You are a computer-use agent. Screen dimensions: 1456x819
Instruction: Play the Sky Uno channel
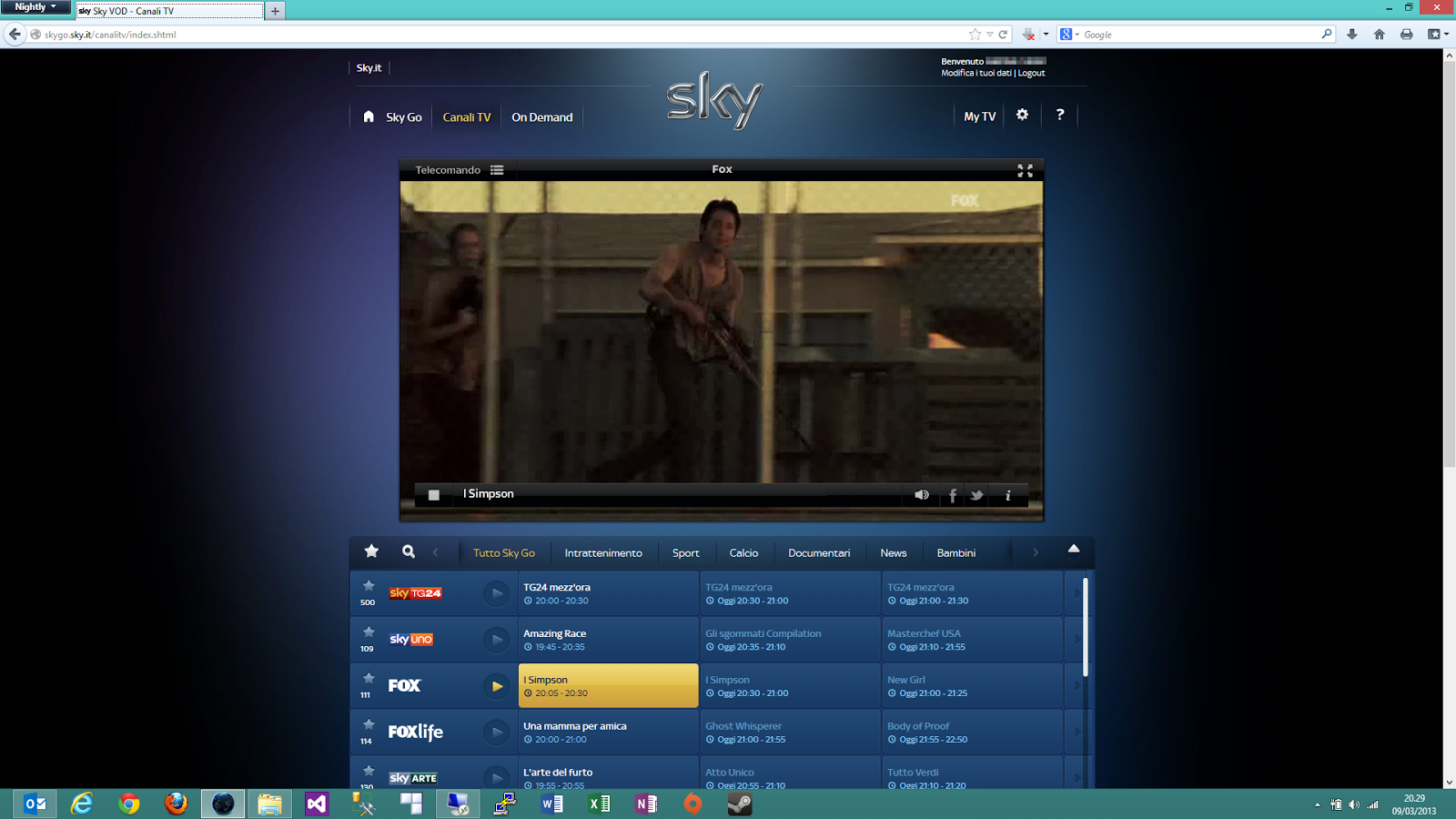pos(497,640)
